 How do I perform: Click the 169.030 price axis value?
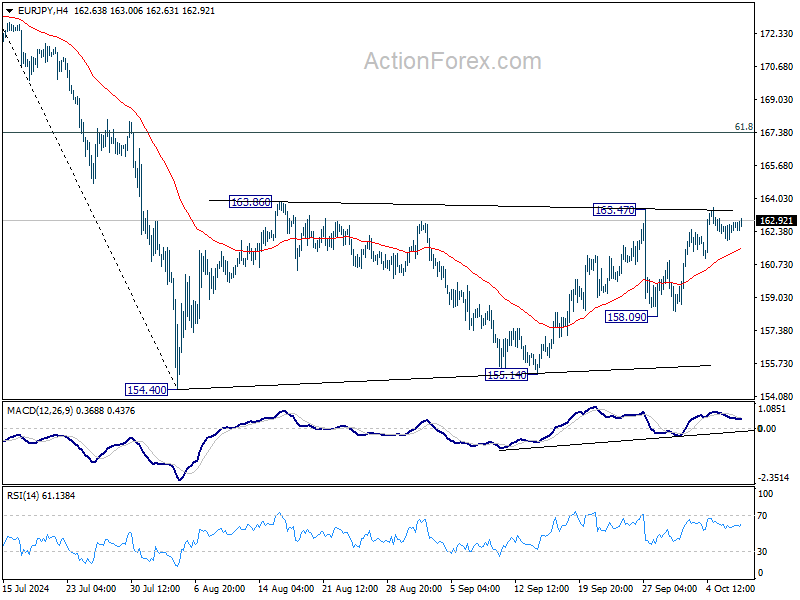[776, 99]
